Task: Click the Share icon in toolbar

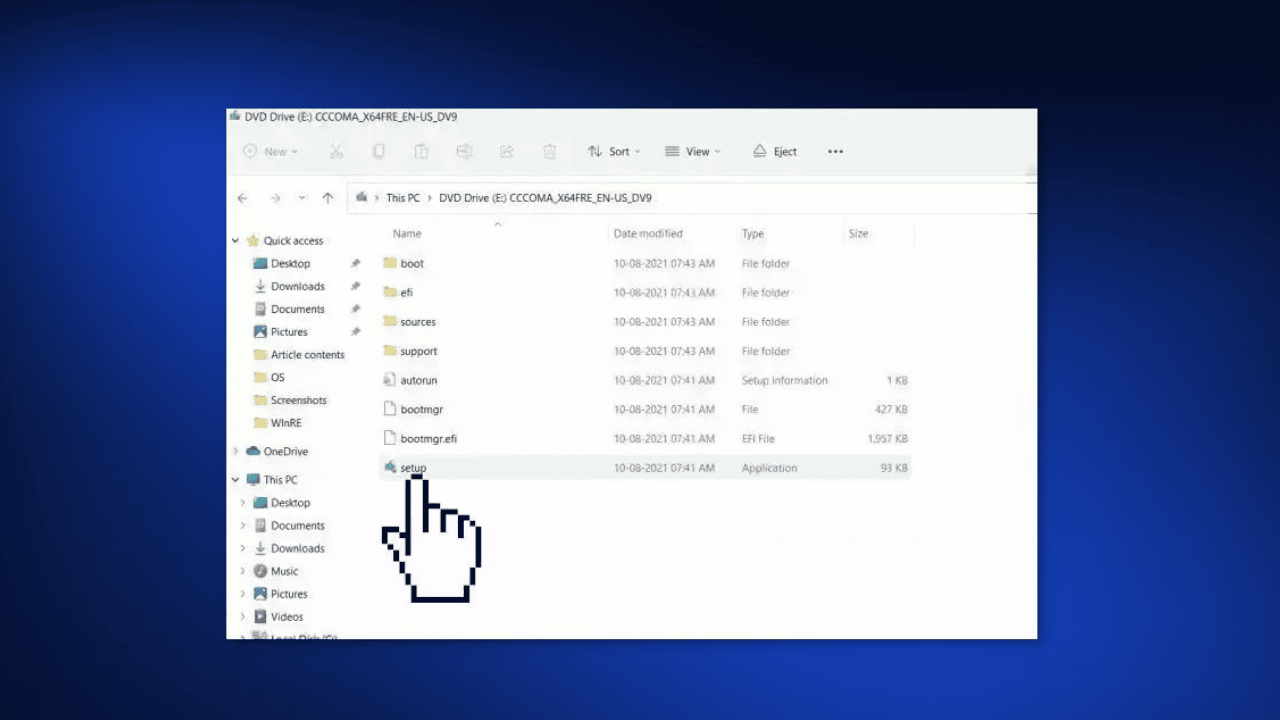Action: pos(507,151)
